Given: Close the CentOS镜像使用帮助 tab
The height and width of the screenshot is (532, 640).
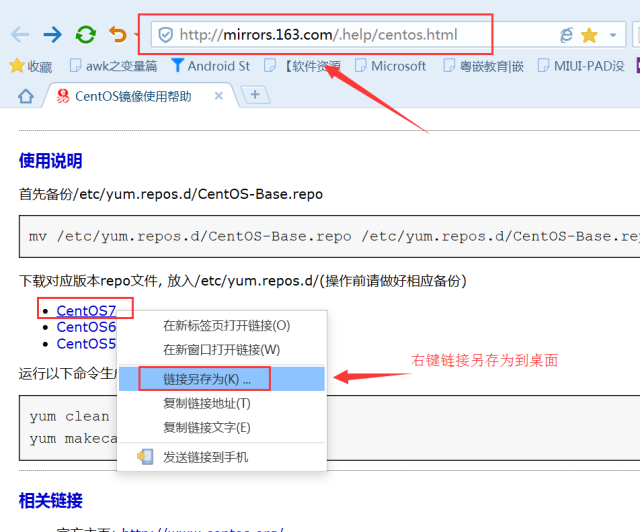Looking at the screenshot, I should pos(219,96).
